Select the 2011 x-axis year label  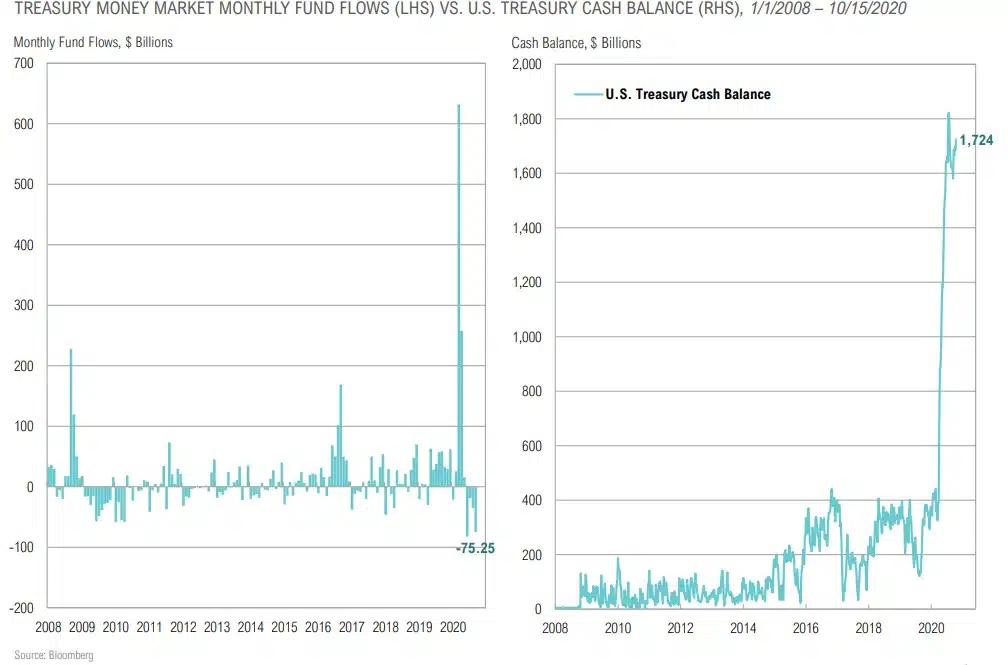click(149, 627)
